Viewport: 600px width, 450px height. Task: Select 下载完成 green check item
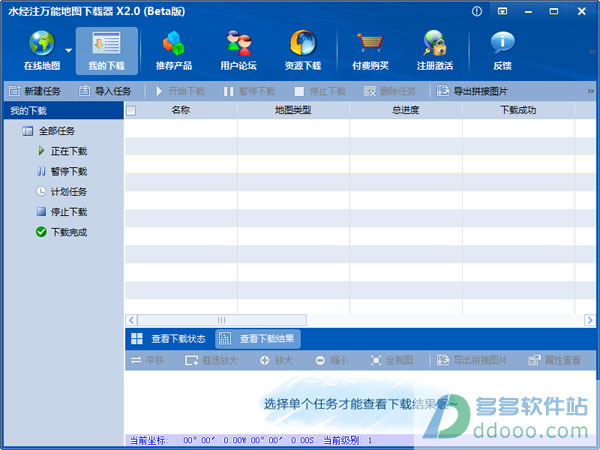click(62, 232)
